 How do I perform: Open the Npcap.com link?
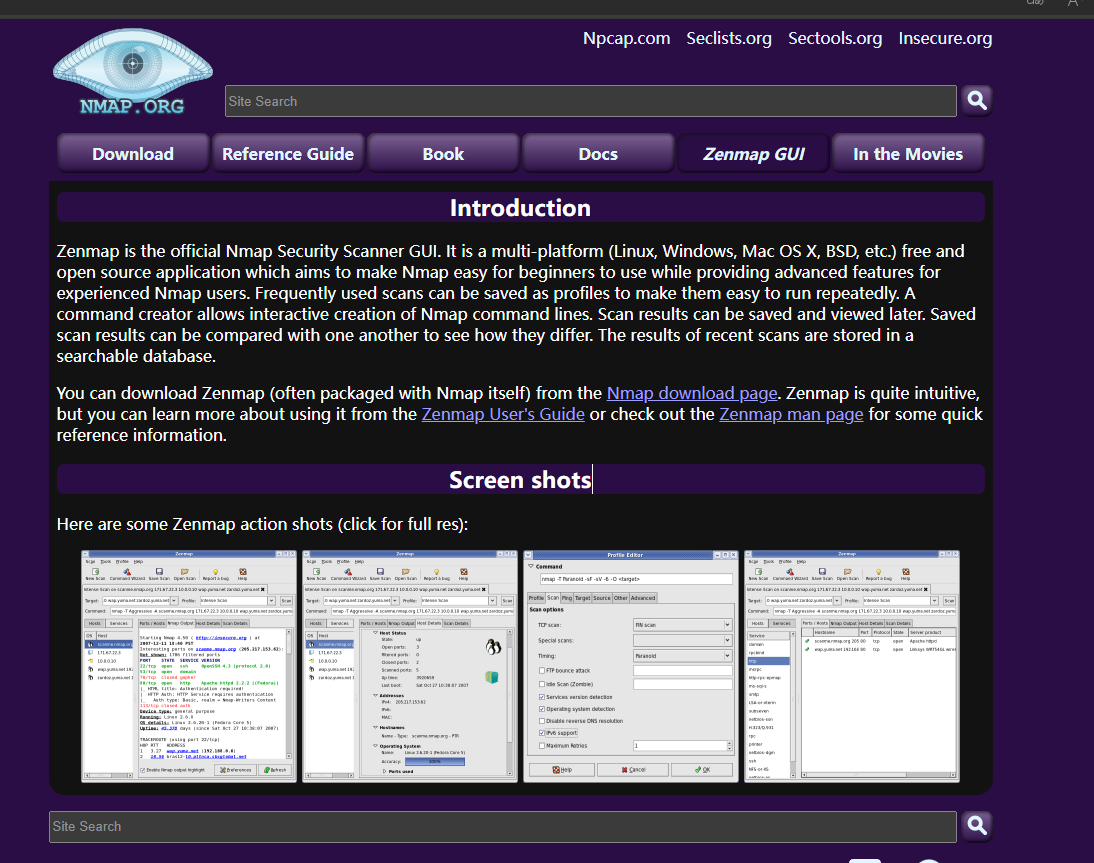click(627, 38)
